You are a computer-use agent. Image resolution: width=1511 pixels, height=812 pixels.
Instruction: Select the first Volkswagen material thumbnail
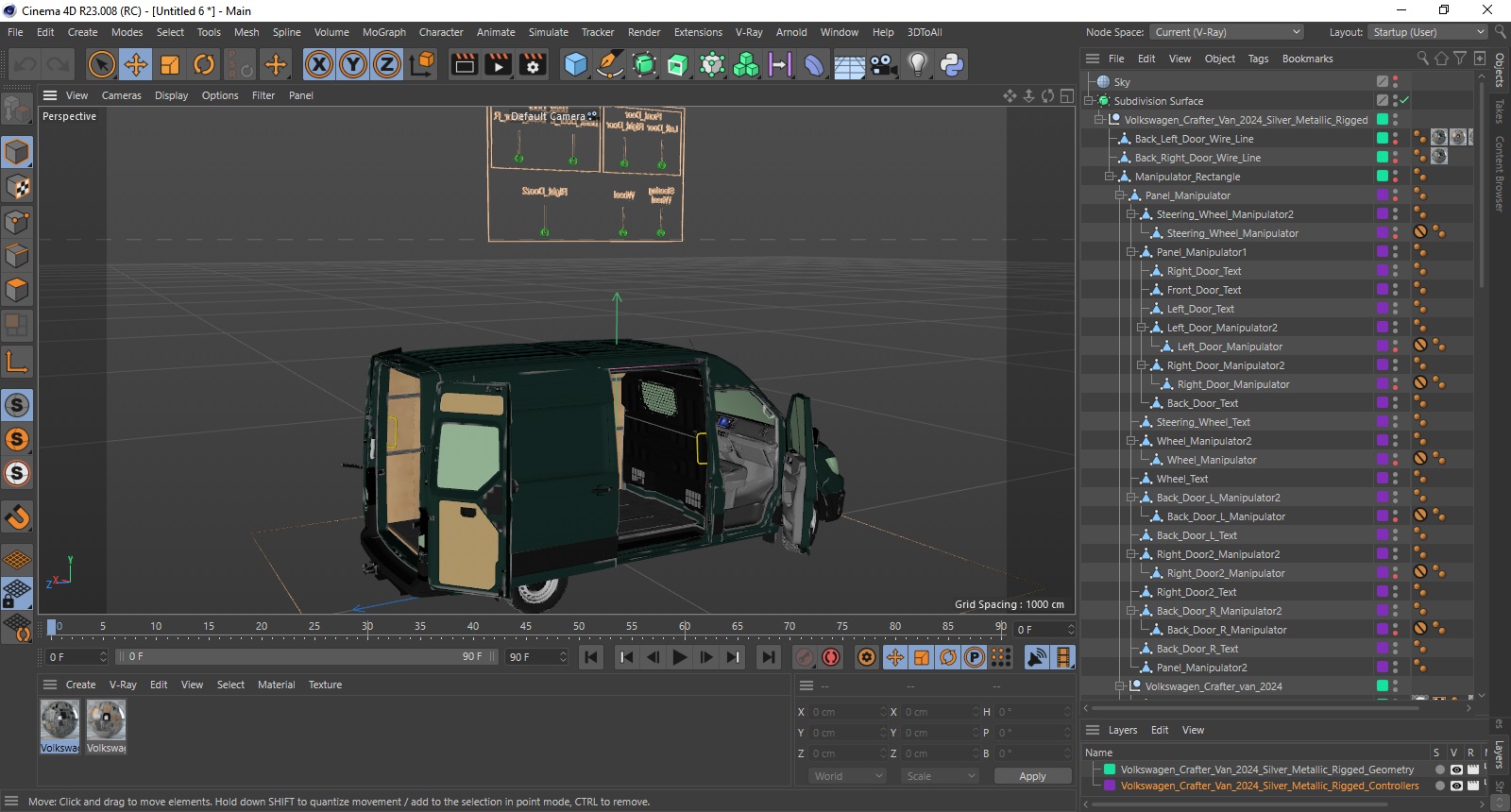click(59, 726)
